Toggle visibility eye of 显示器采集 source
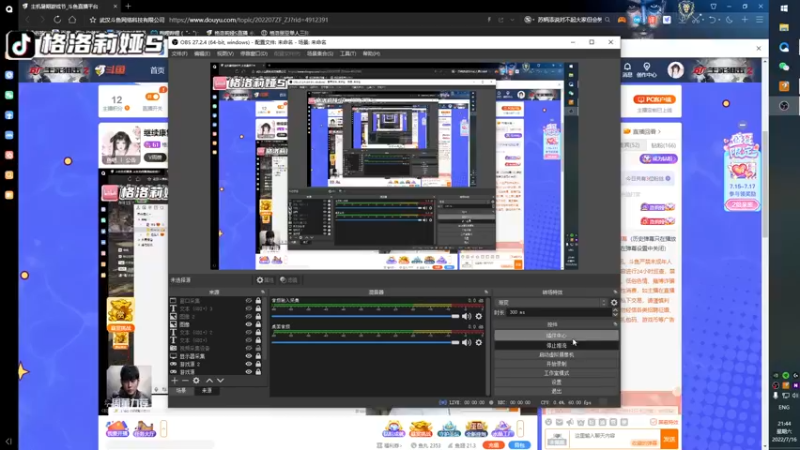This screenshot has height=450, width=800. coord(248,356)
